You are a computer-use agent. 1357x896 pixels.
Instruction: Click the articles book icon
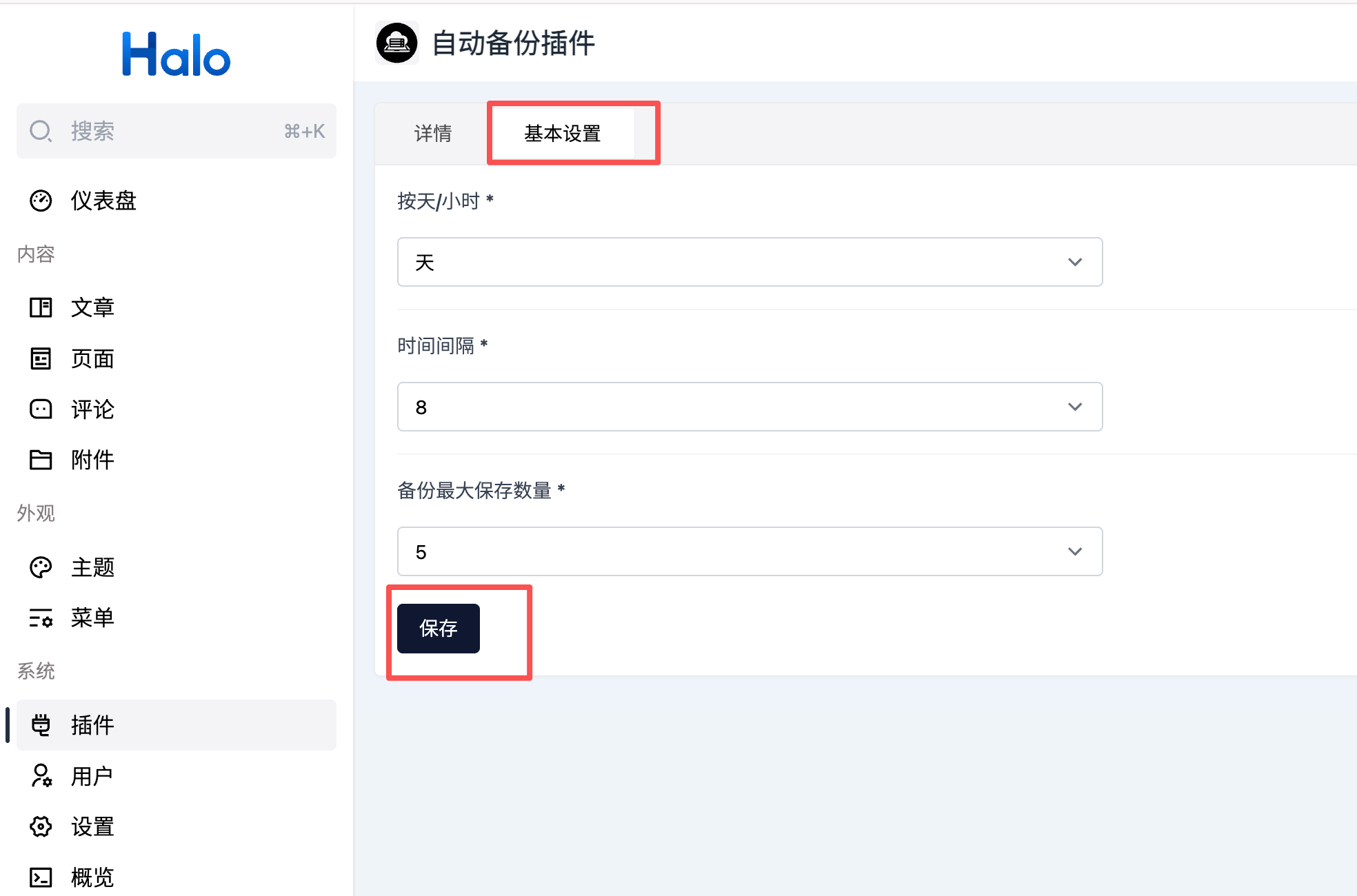41,307
